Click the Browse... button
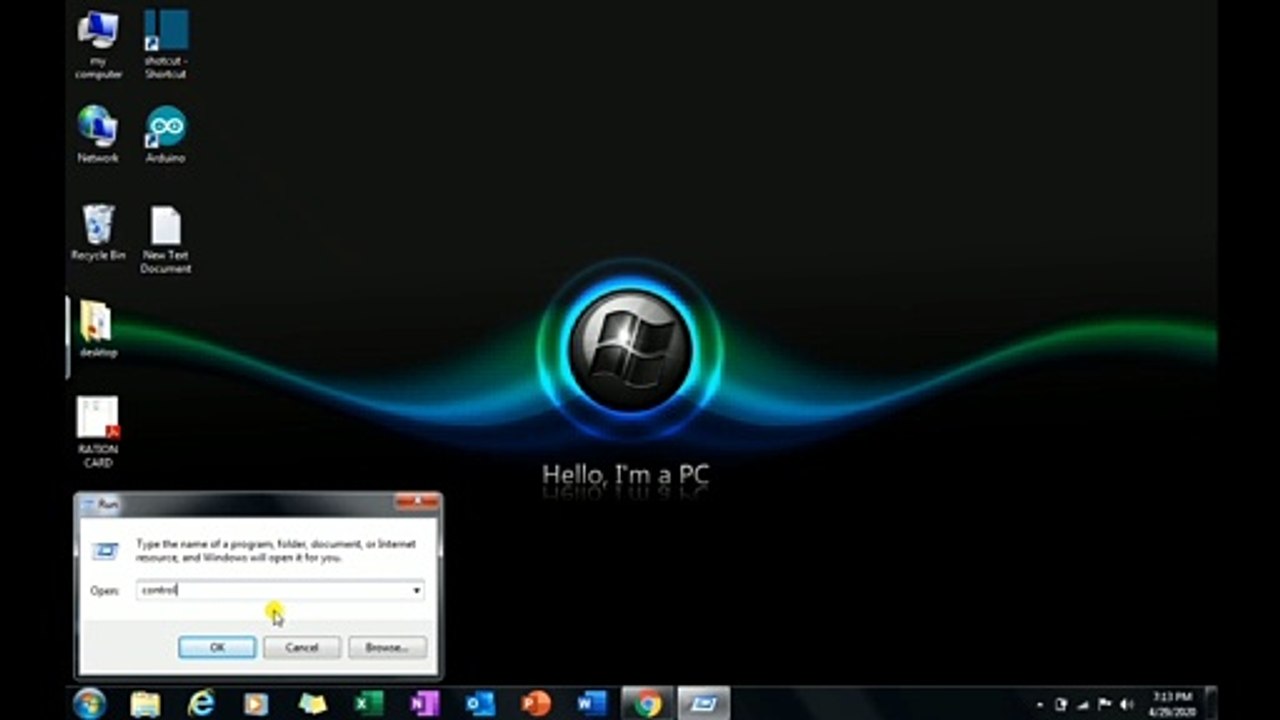This screenshot has height=720, width=1280. point(387,648)
